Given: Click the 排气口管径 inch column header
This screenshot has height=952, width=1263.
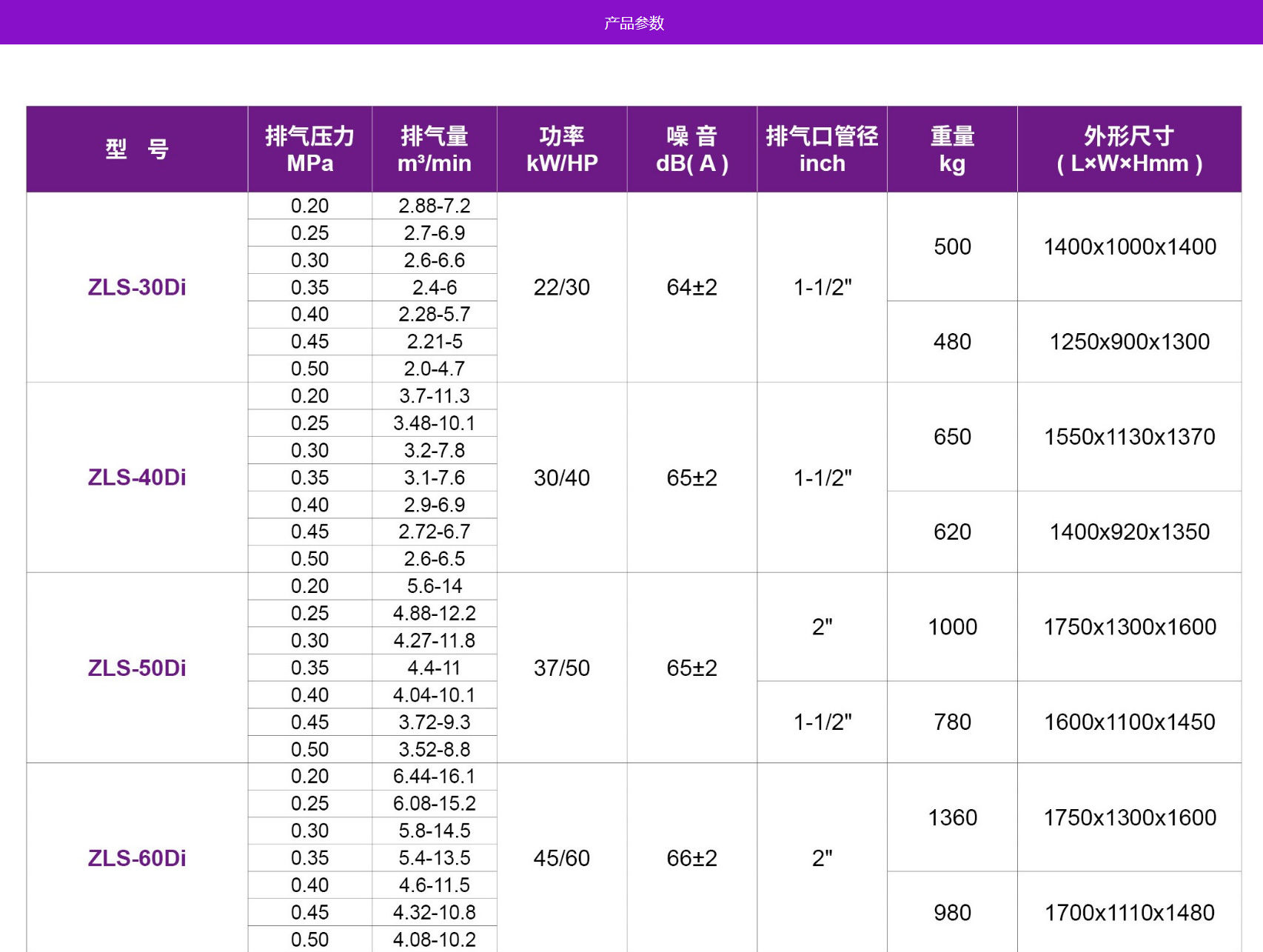Looking at the screenshot, I should click(x=823, y=150).
